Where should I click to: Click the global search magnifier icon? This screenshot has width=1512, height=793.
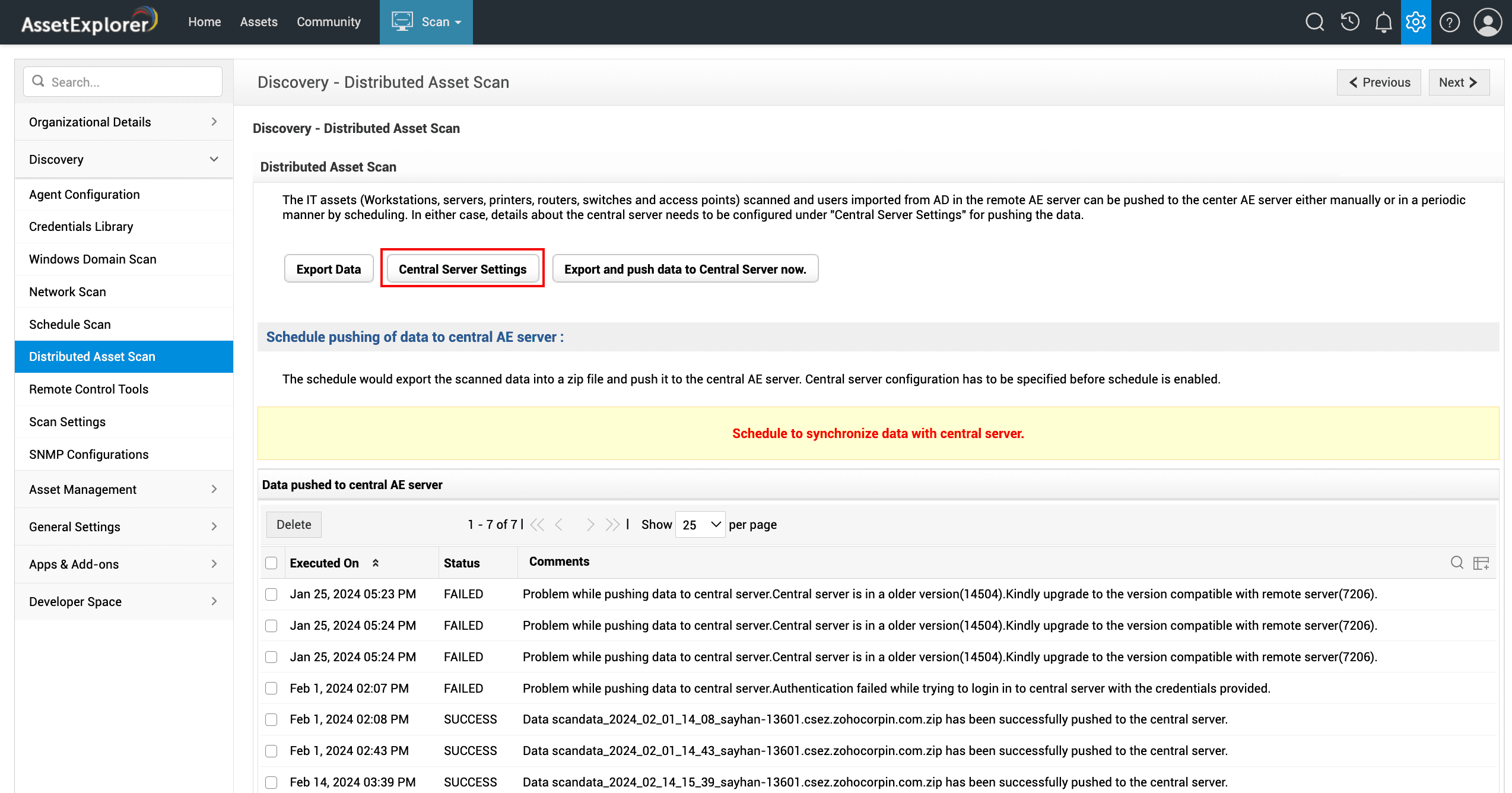point(1314,23)
